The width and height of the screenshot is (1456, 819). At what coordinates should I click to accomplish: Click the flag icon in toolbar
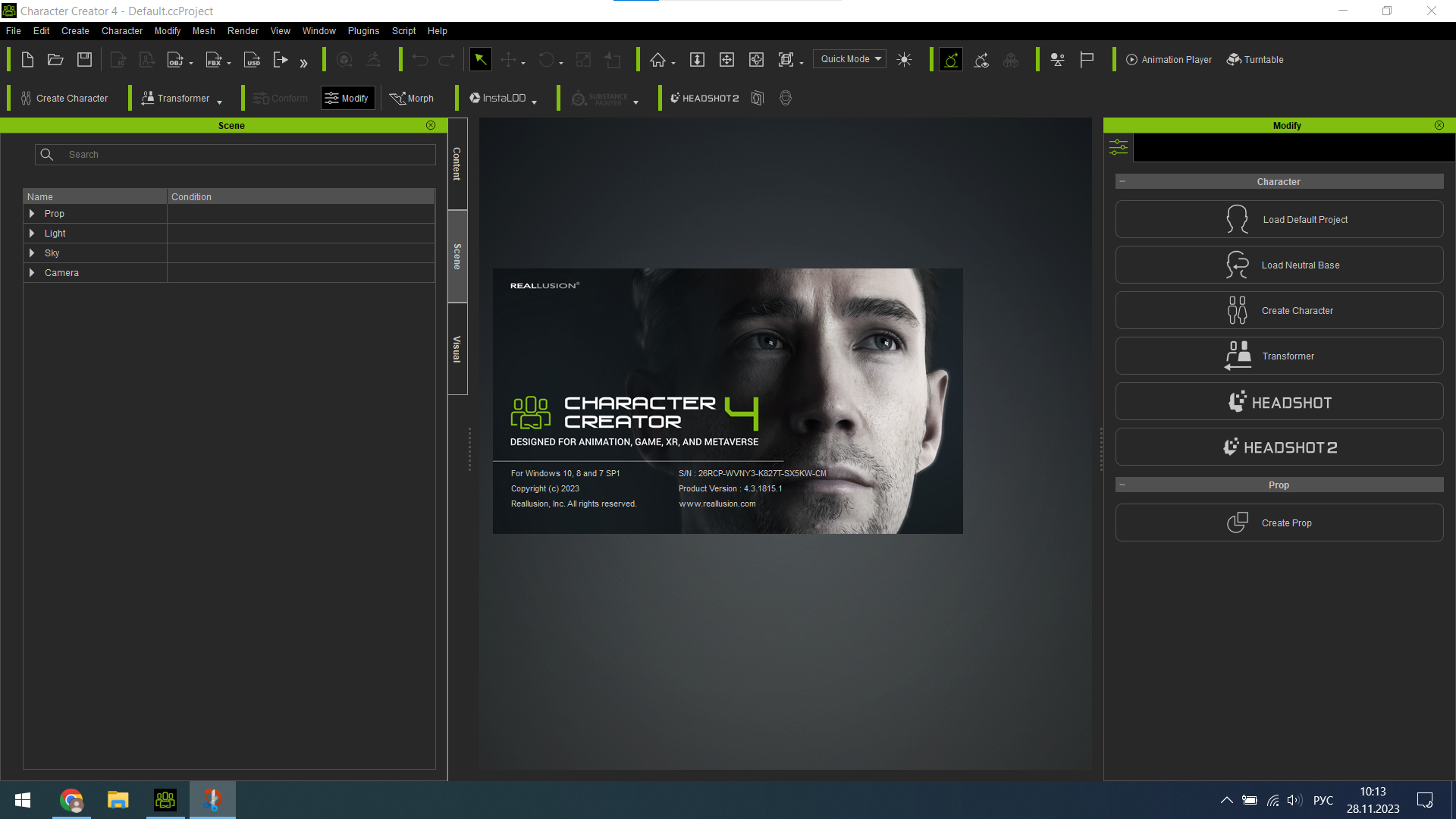(1087, 60)
